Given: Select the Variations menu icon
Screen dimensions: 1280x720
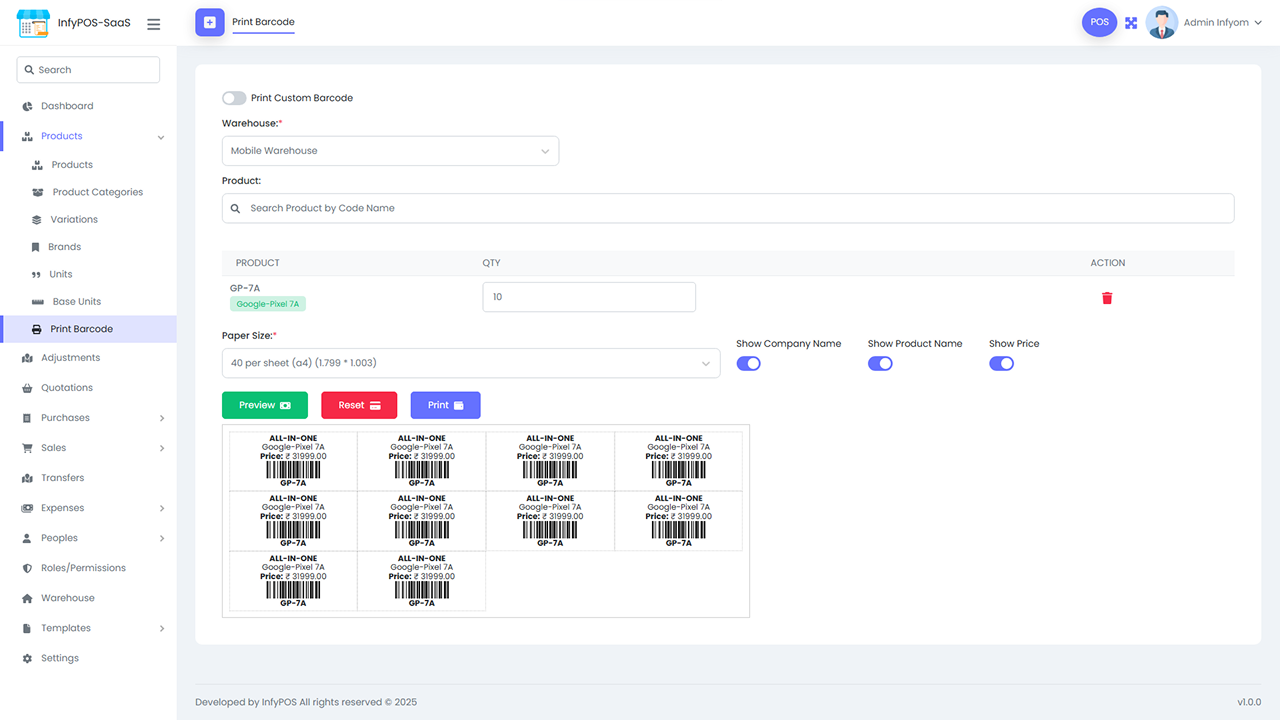Looking at the screenshot, I should click(36, 218).
